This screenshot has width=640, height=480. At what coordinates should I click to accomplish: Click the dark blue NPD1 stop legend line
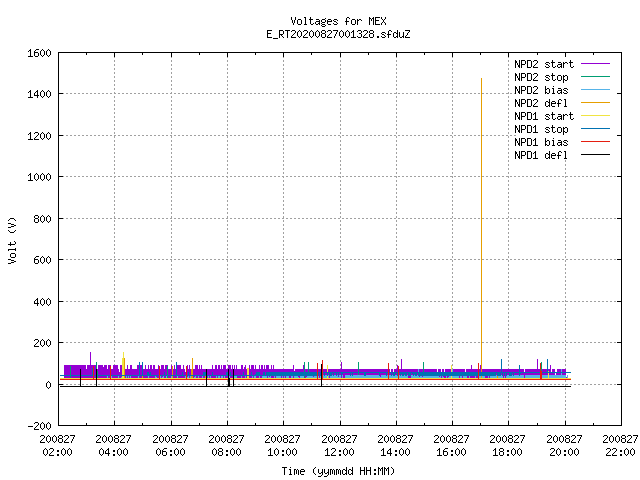tap(595, 129)
